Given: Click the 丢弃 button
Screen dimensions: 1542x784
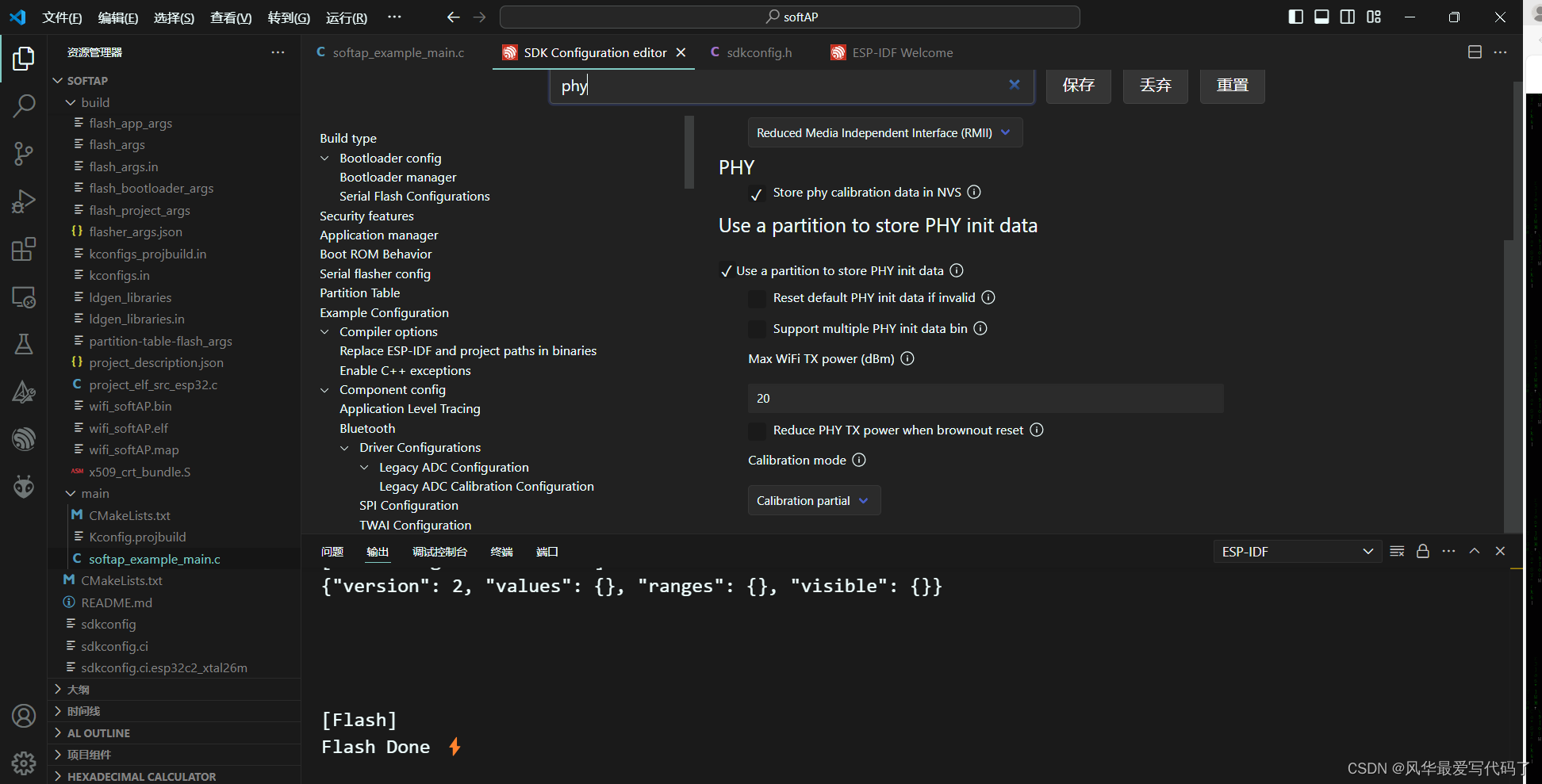Looking at the screenshot, I should 1156,86.
